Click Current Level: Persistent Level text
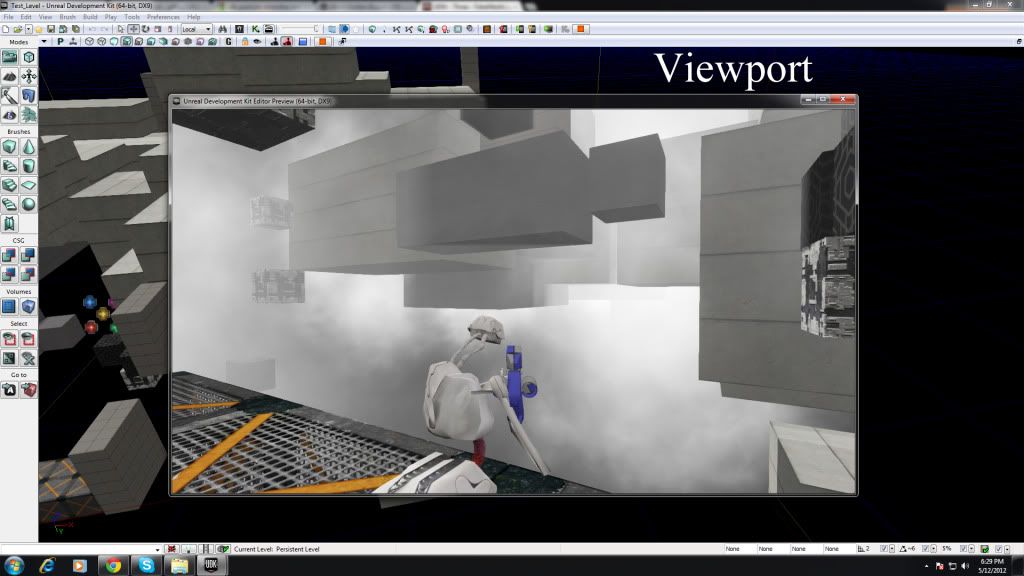 (x=276, y=549)
